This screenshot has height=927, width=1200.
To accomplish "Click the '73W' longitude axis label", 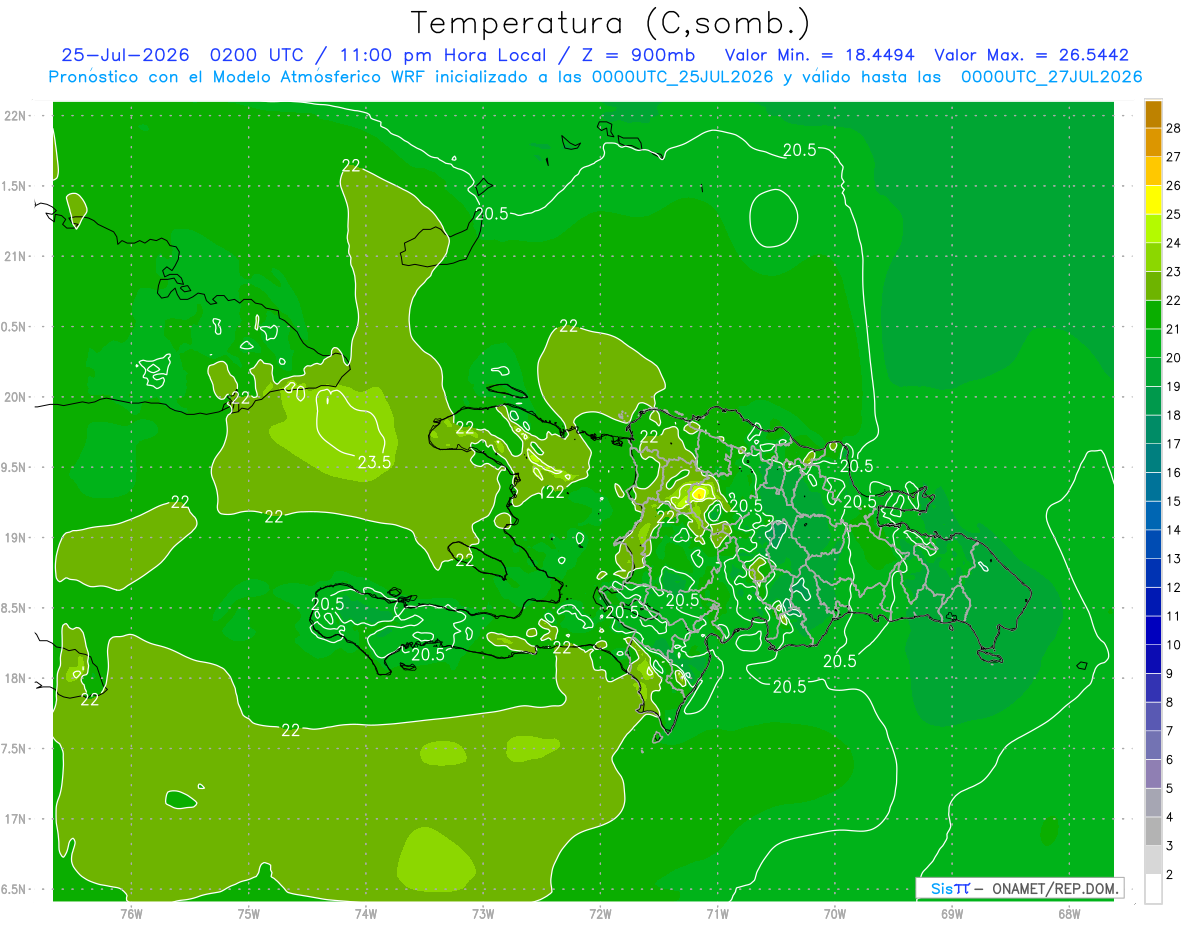I will [483, 913].
